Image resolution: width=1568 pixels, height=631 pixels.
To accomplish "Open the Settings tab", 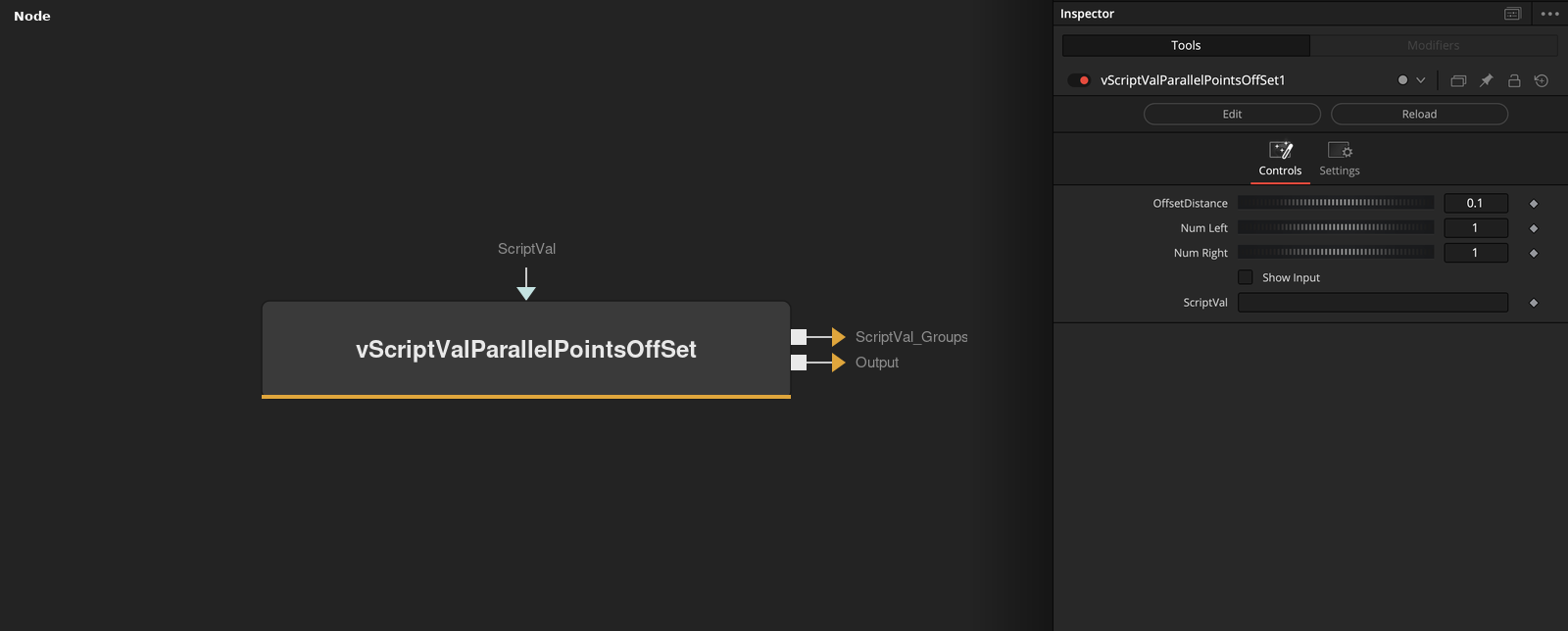I will tap(1340, 159).
